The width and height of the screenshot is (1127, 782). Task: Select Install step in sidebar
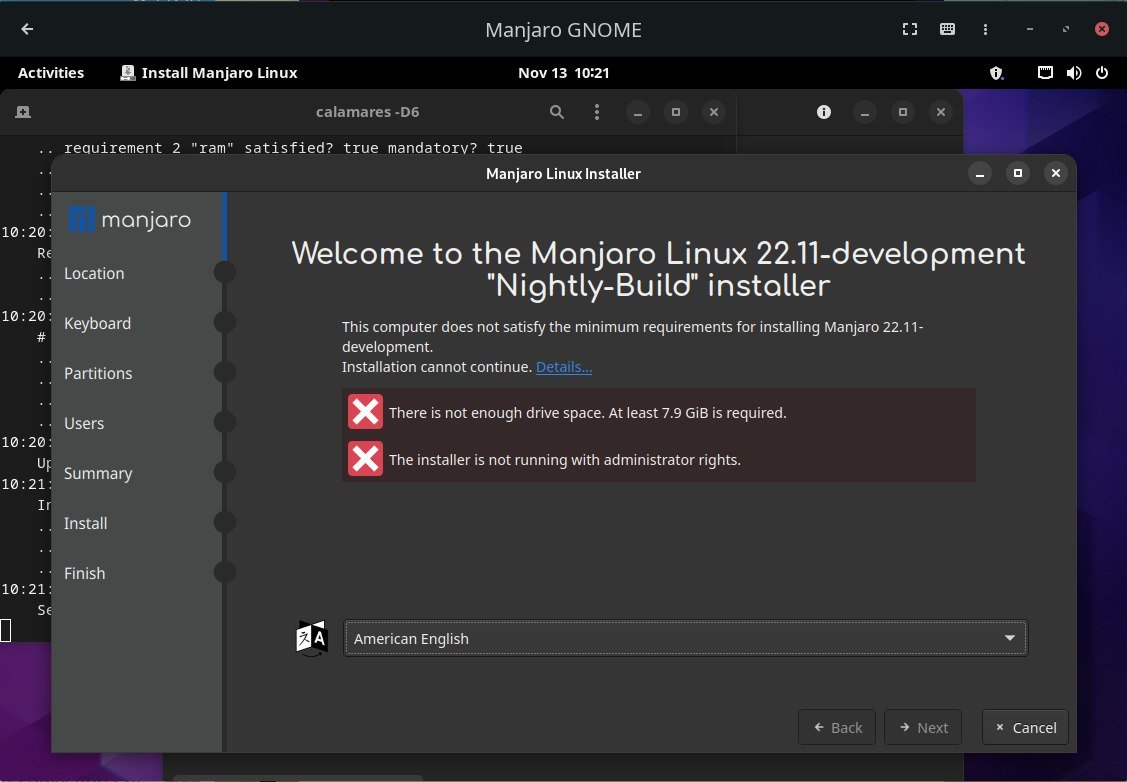[86, 523]
